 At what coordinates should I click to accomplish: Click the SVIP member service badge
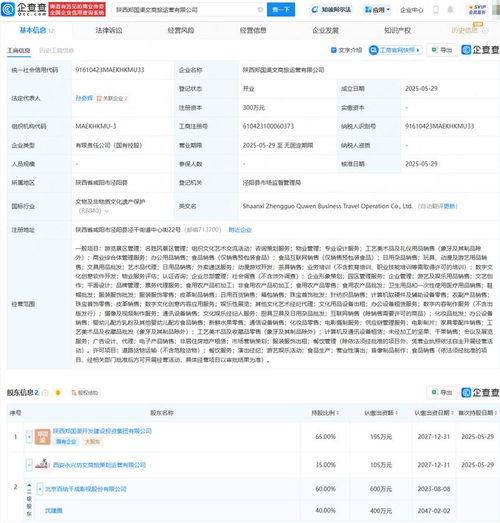click(477, 9)
